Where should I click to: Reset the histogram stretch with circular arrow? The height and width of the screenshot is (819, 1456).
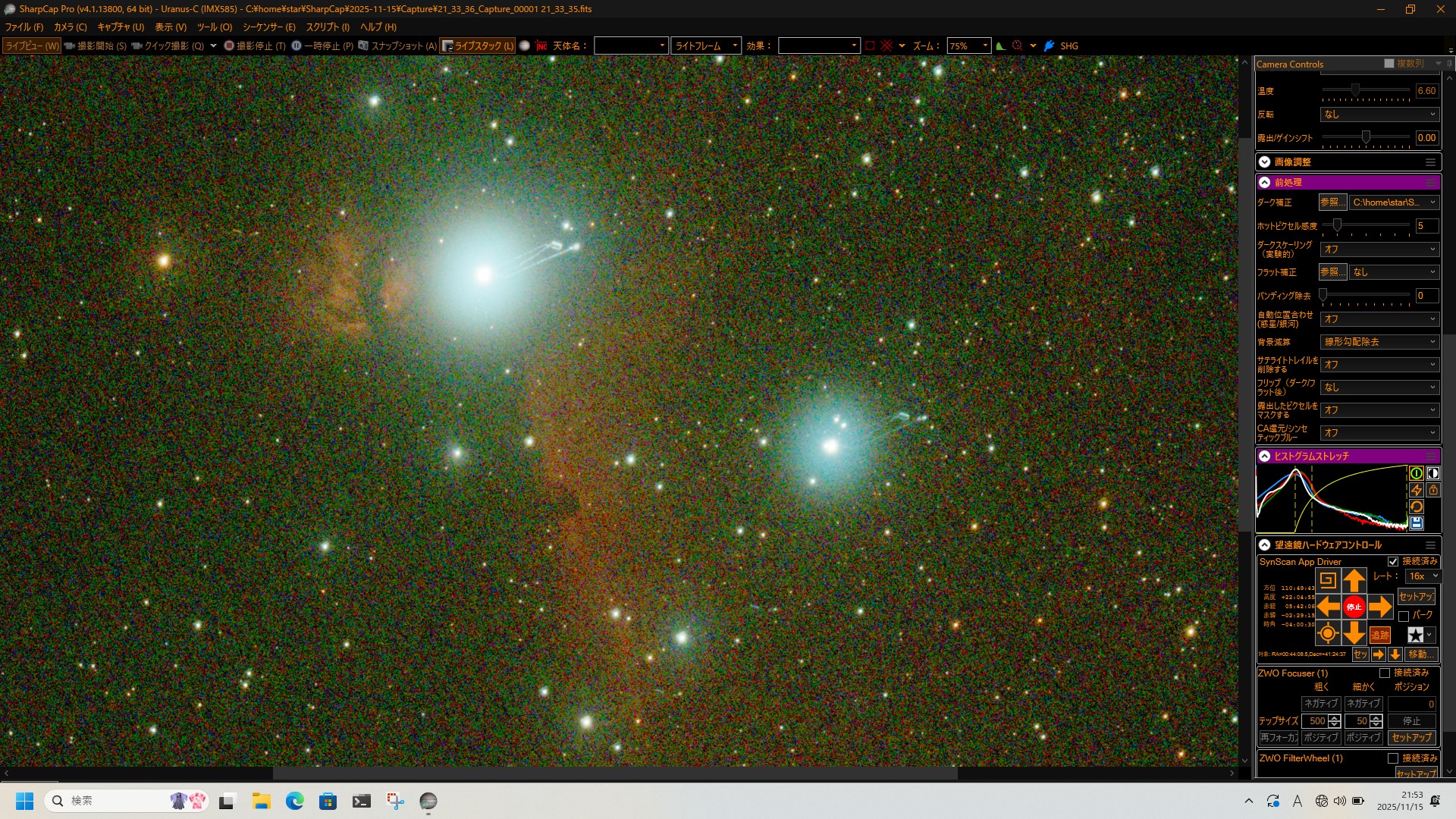tap(1416, 507)
